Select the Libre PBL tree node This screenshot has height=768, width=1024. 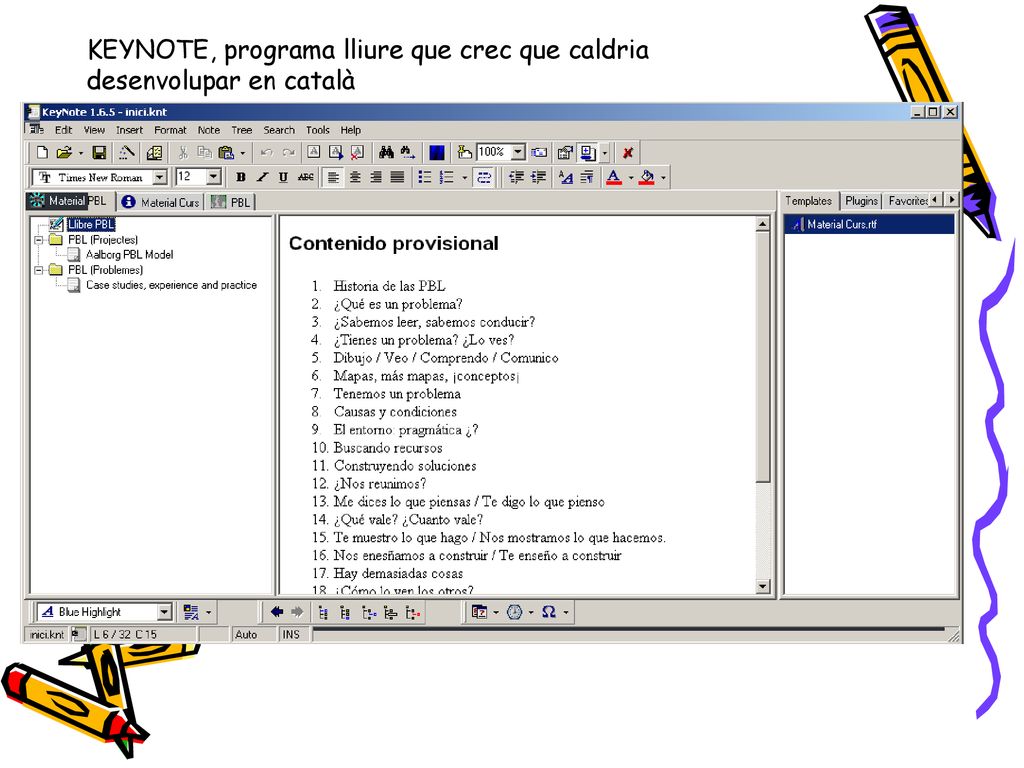pos(91,224)
